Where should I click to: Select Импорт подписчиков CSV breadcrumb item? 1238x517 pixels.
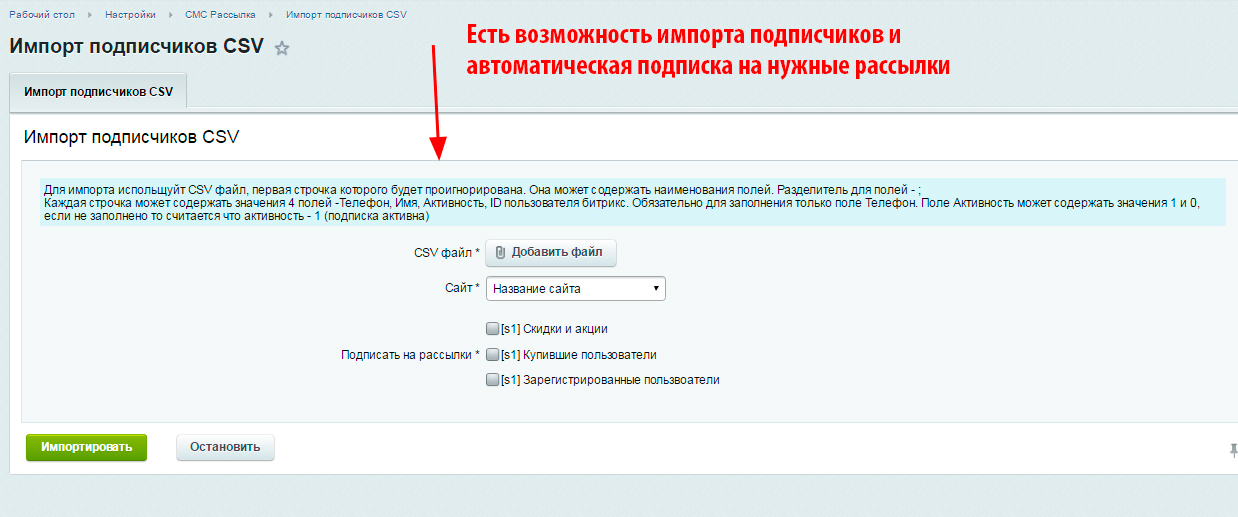(346, 16)
